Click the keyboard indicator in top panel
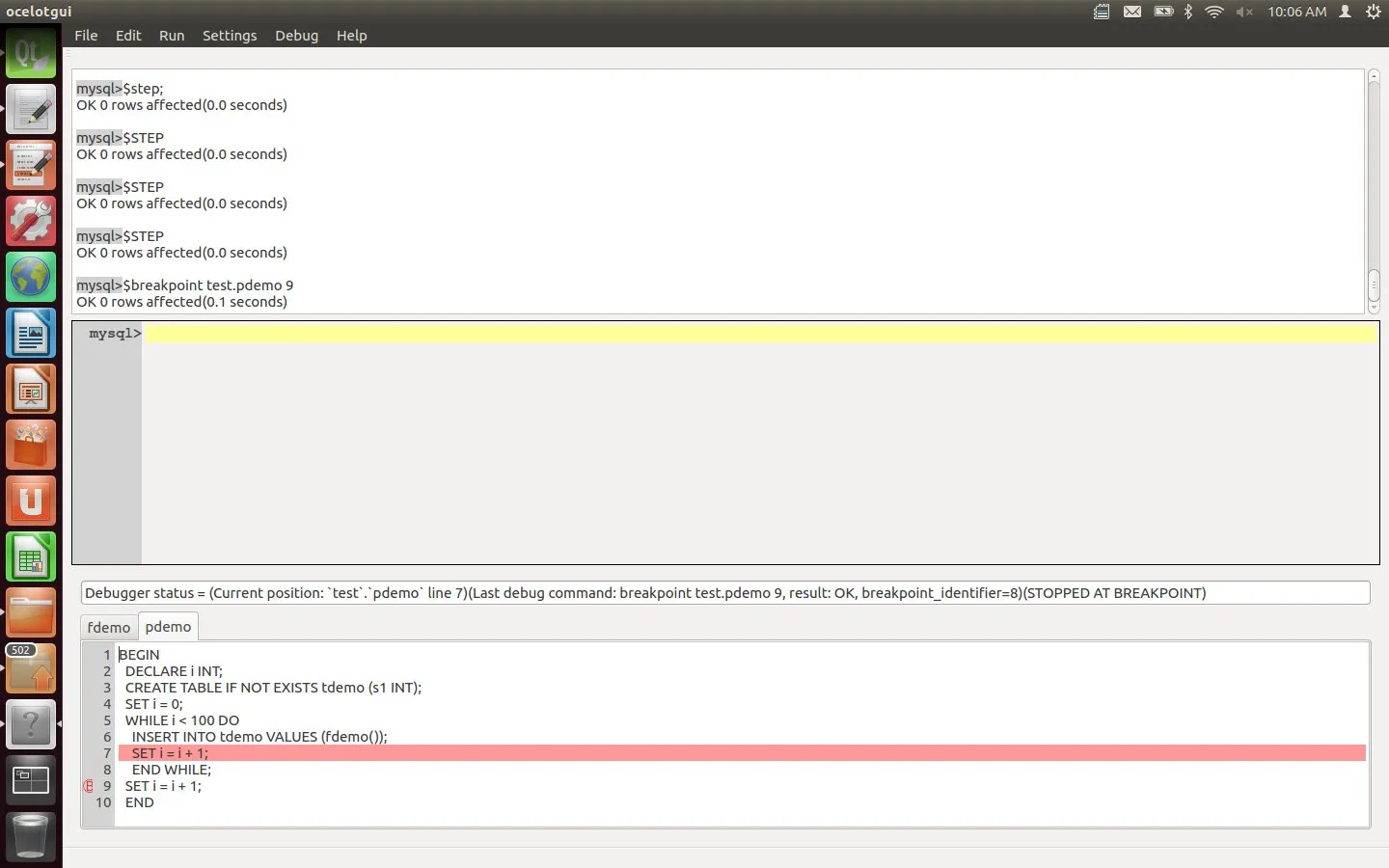This screenshot has height=868, width=1389. click(x=1102, y=12)
